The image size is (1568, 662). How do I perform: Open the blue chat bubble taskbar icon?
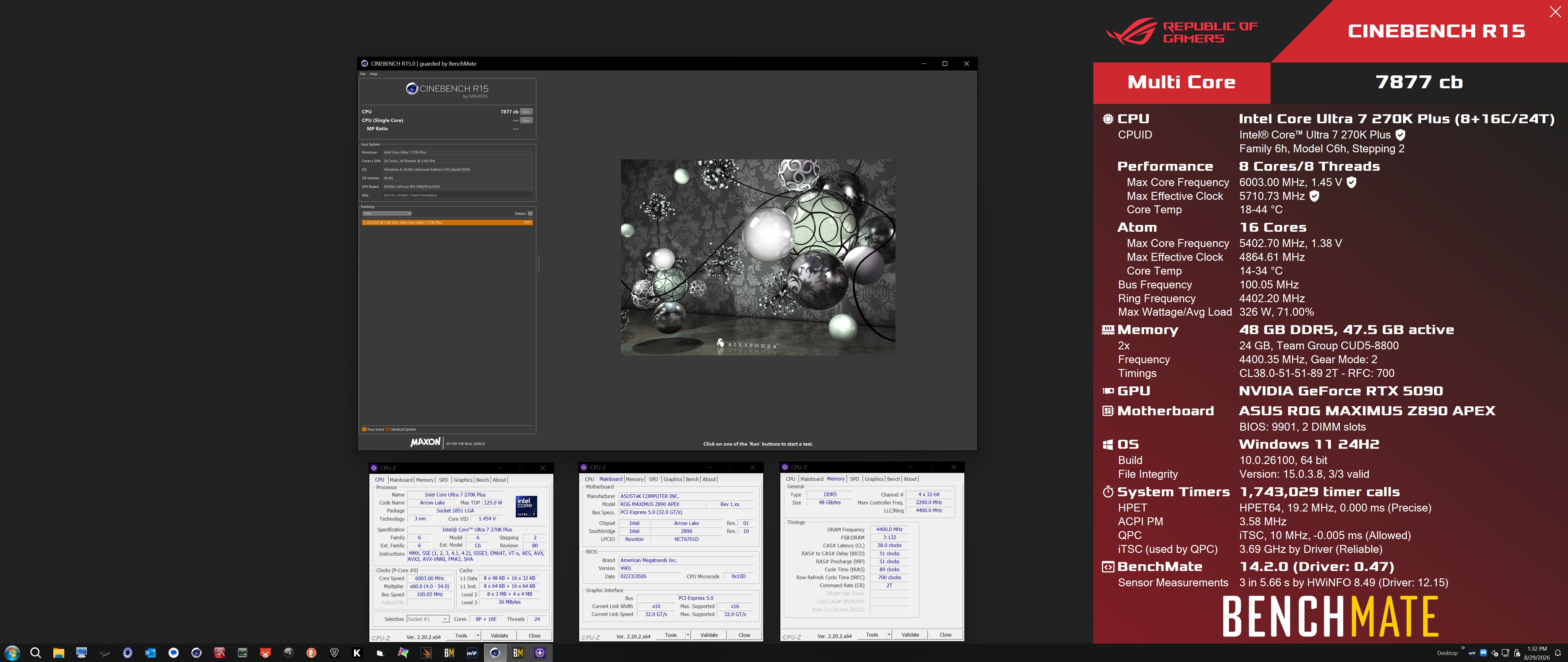tap(173, 653)
